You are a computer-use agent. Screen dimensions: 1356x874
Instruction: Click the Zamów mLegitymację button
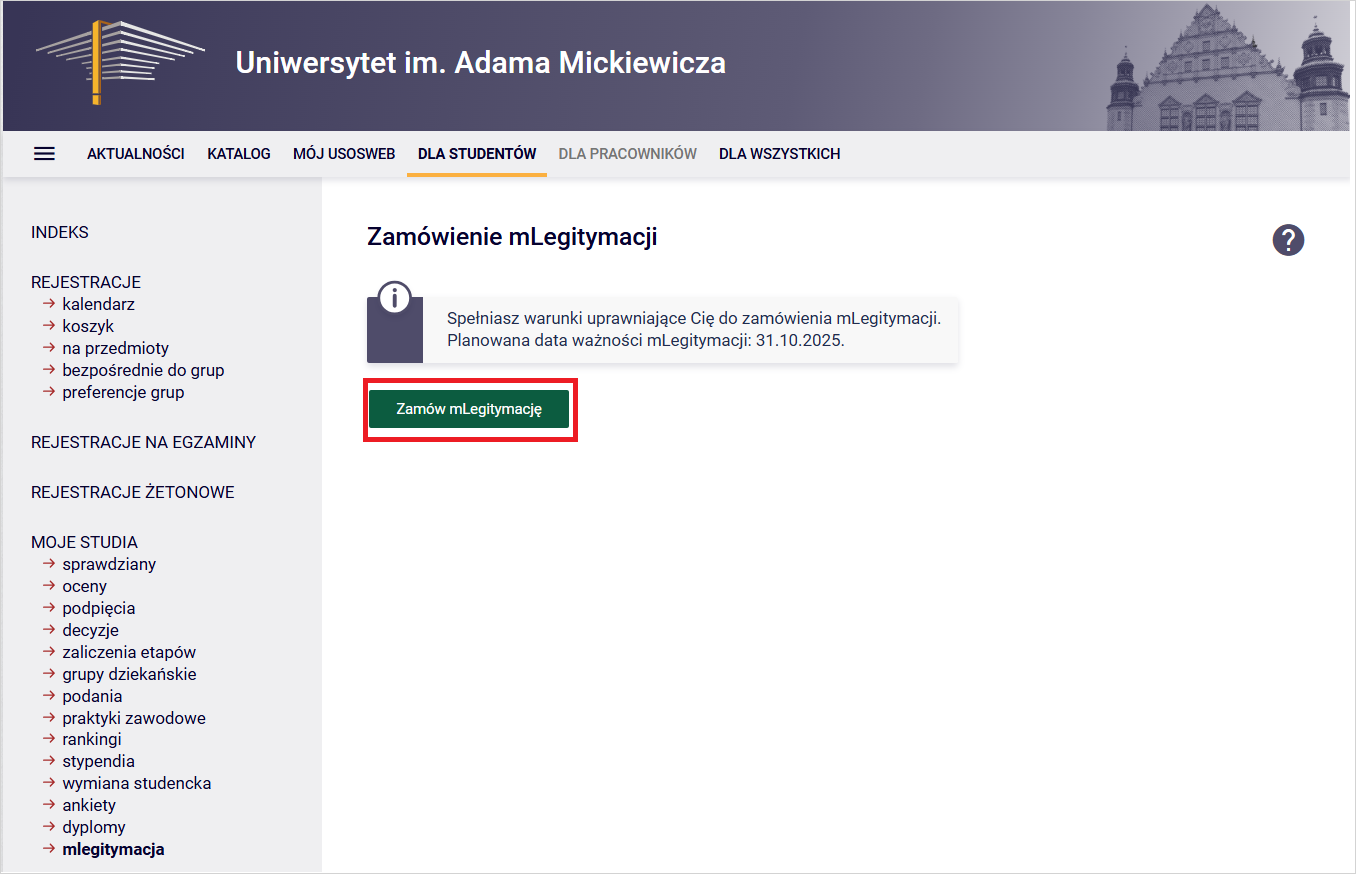coord(469,409)
